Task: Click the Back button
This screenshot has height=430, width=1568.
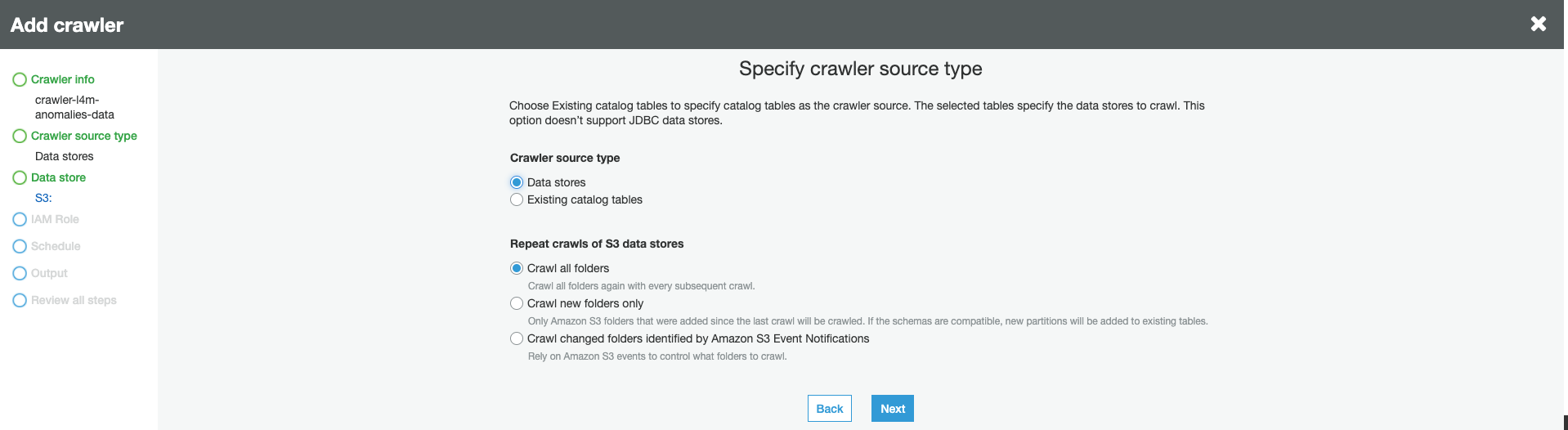Action: (830, 409)
